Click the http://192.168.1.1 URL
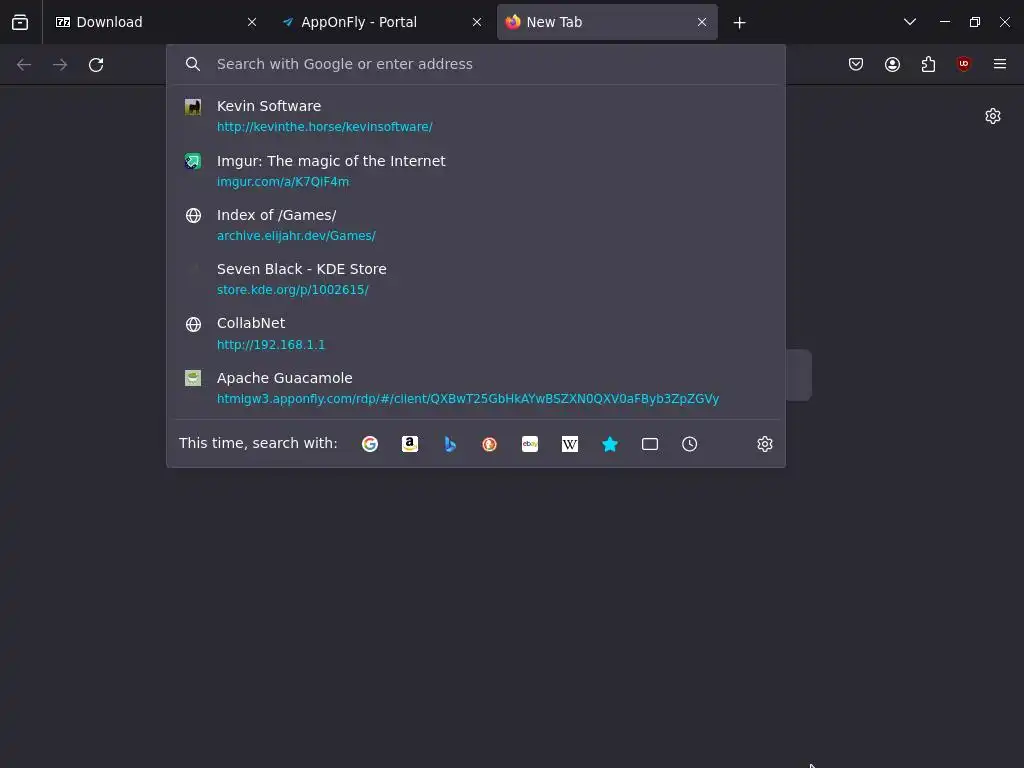The image size is (1024, 768). click(x=270, y=345)
